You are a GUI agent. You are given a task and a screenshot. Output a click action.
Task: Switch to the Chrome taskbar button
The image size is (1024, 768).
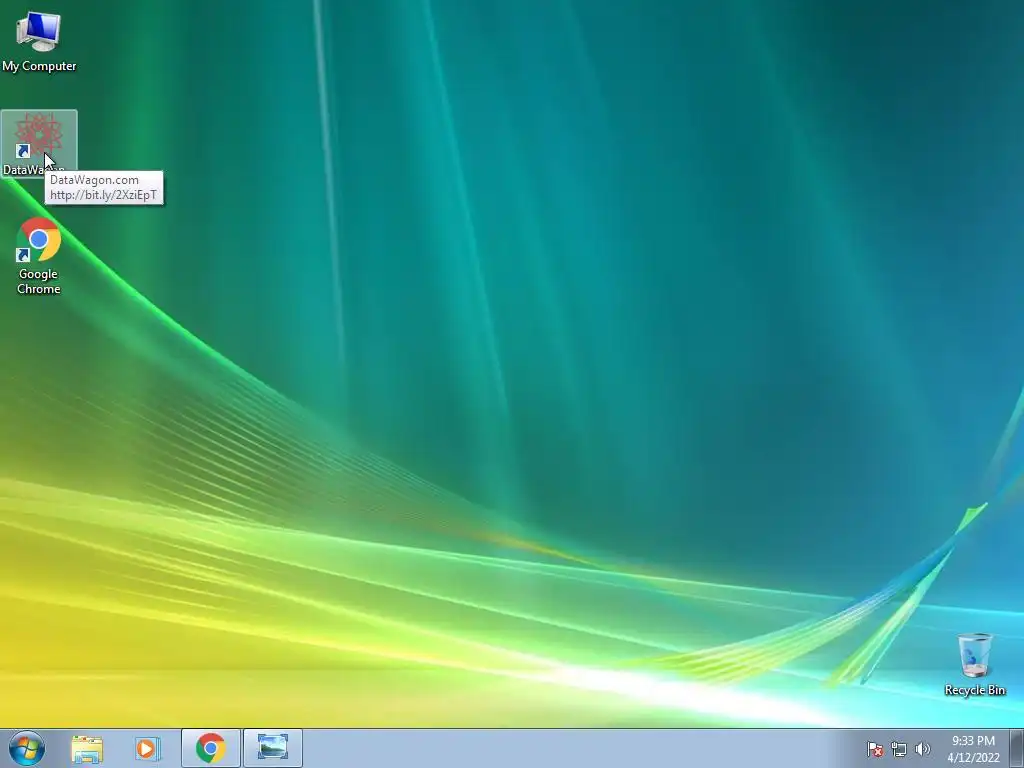pos(211,748)
